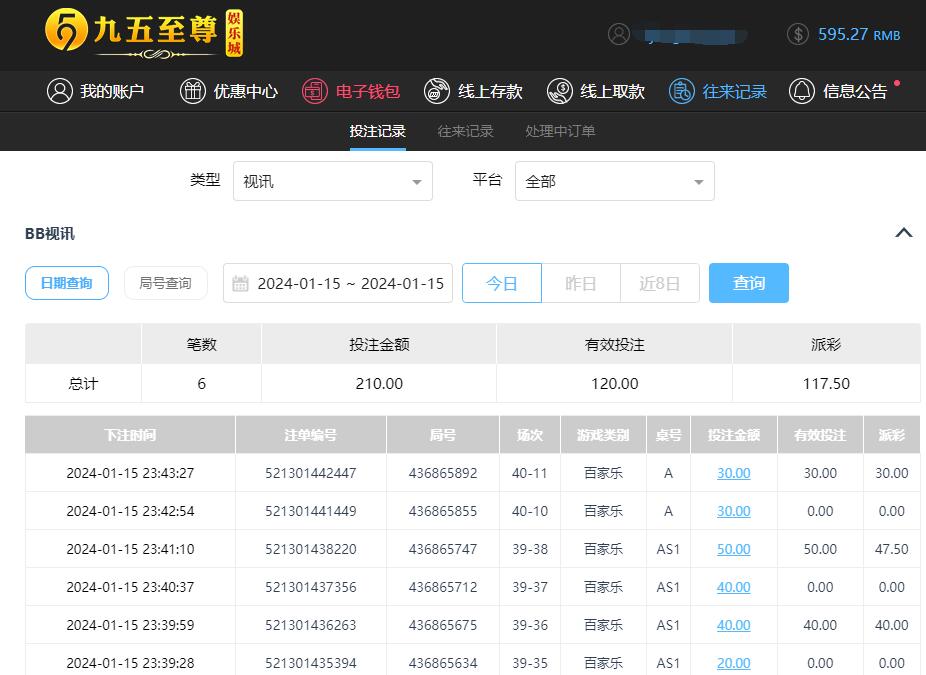Select the 今日 date range option
Viewport: 926px width, 675px height.
(501, 283)
